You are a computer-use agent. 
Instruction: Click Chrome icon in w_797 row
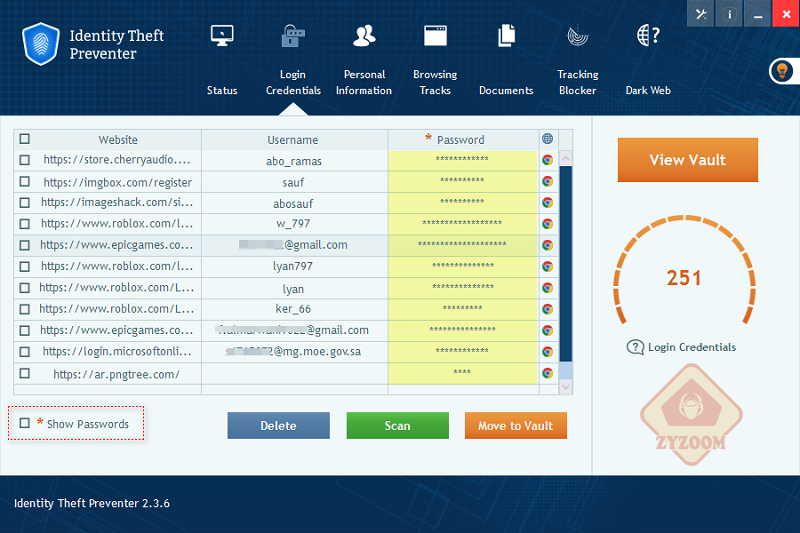(x=547, y=224)
